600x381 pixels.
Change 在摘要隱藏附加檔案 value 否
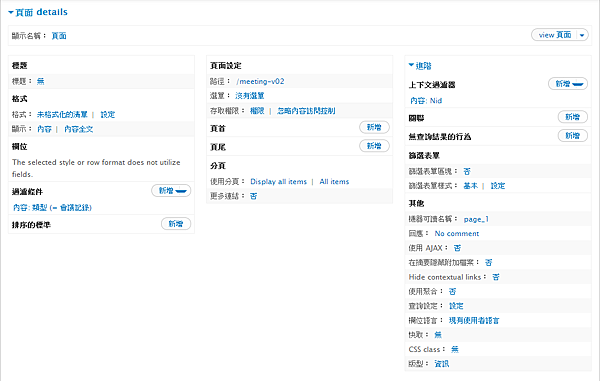489,262
